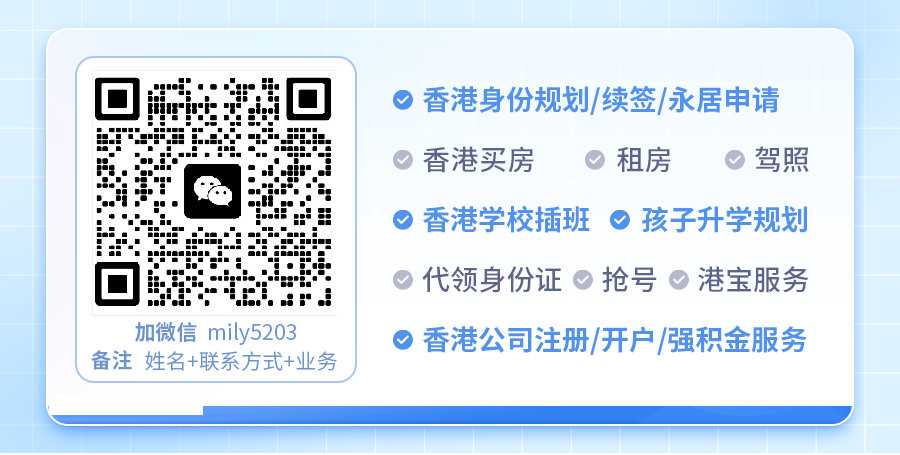The width and height of the screenshot is (900, 455).
Task: Click the 备注 姓名+联系方式+业务 note
Action: coord(214,361)
